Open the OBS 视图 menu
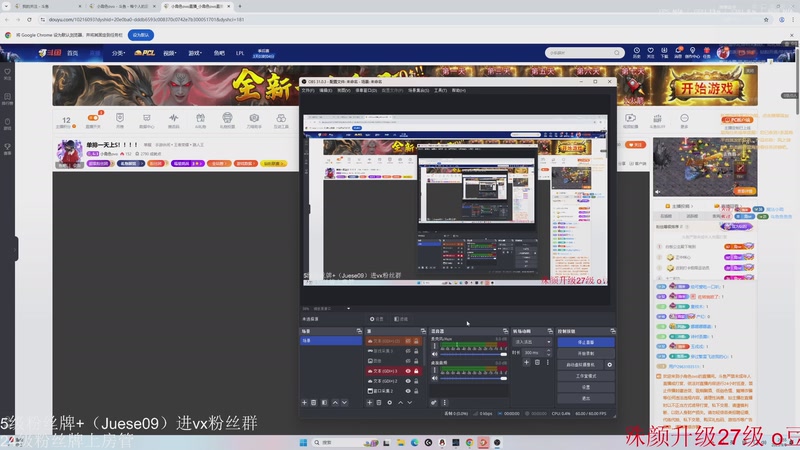Screen dimensions: 800x450 point(344,90)
